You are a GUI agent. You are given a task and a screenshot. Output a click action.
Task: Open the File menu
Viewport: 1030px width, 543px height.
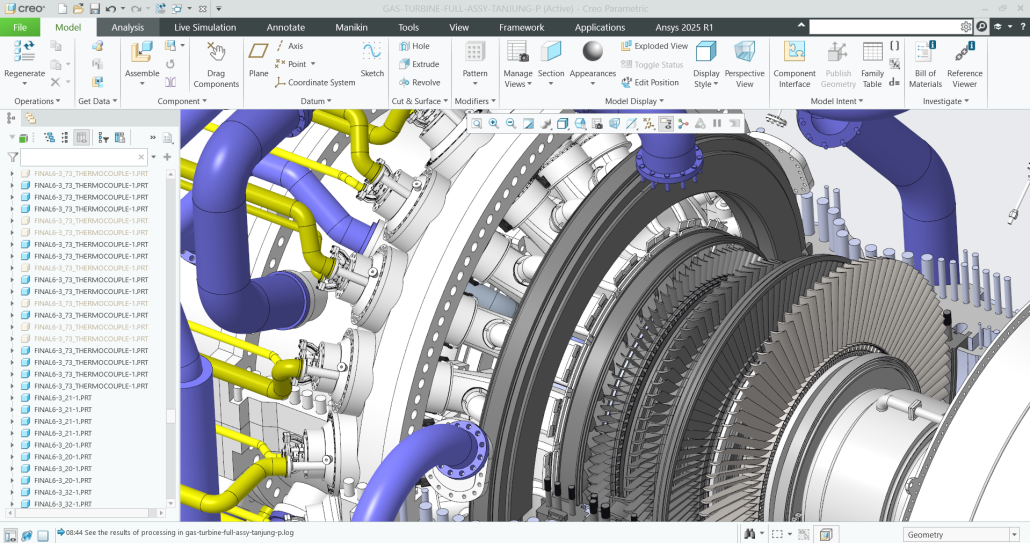[x=20, y=27]
